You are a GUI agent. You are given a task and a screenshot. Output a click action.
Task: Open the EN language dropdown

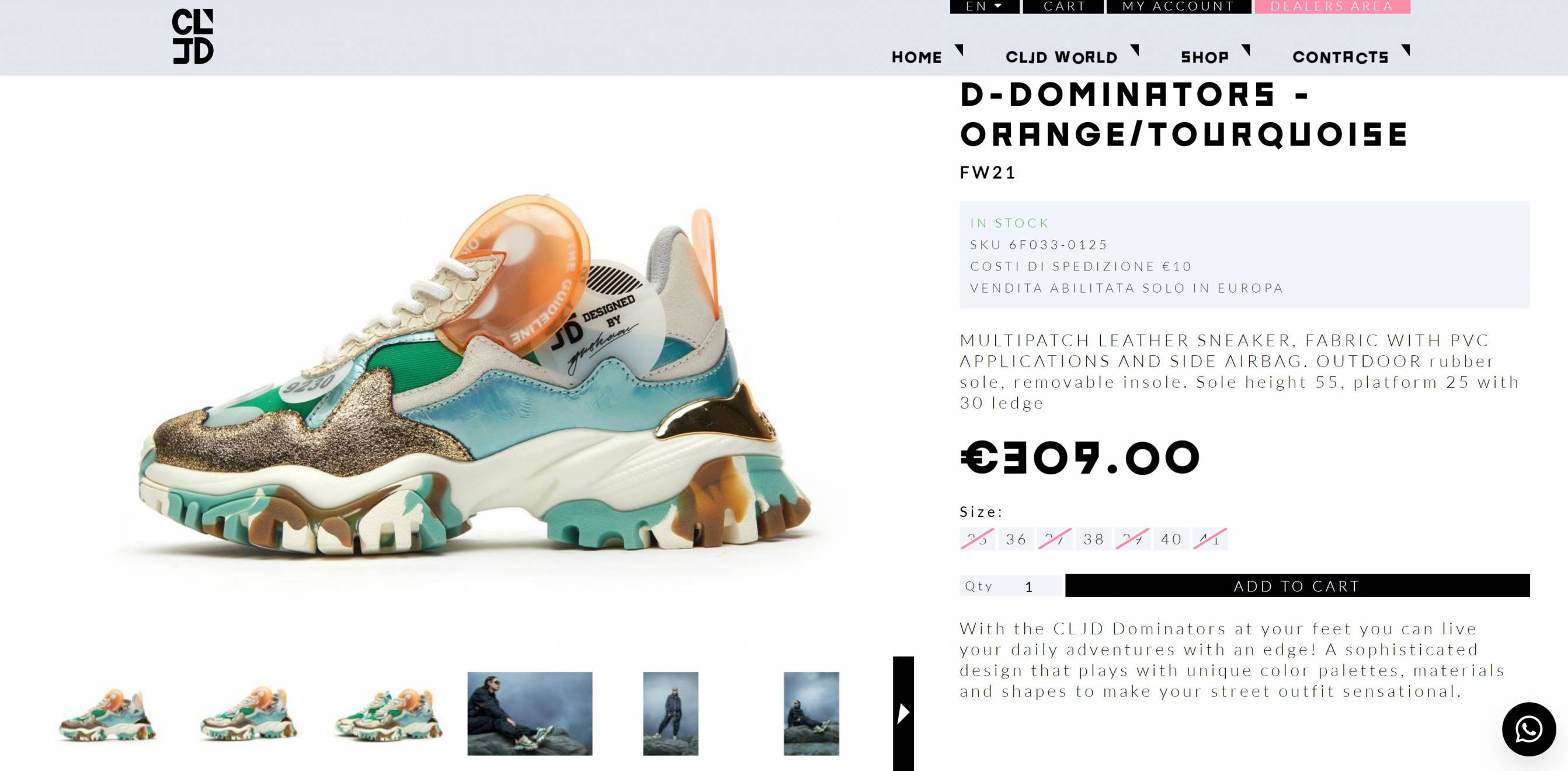[984, 6]
